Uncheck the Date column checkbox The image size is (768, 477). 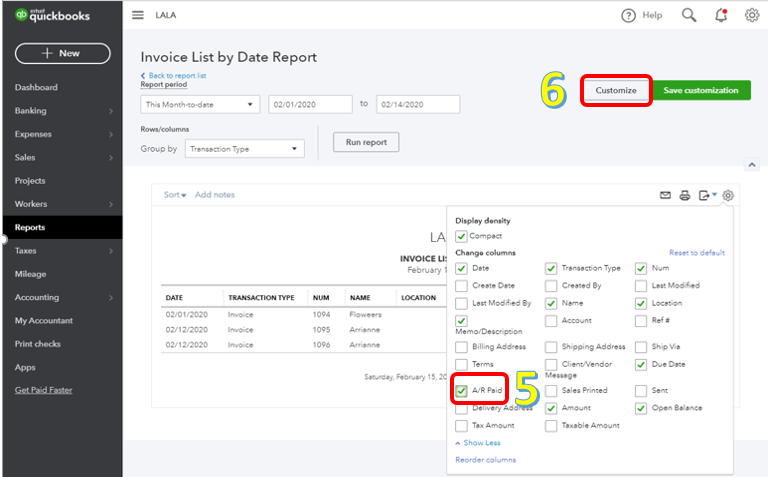tap(461, 268)
